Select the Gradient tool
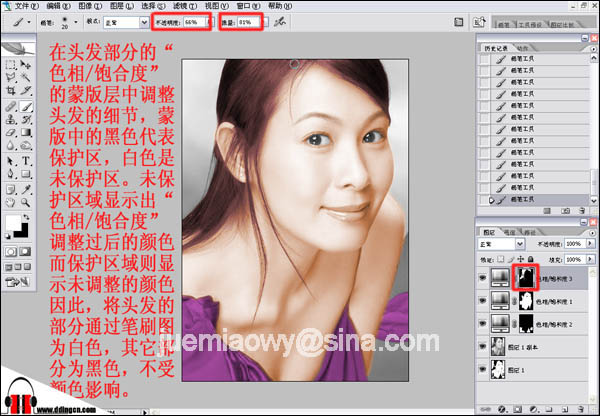 (26, 133)
